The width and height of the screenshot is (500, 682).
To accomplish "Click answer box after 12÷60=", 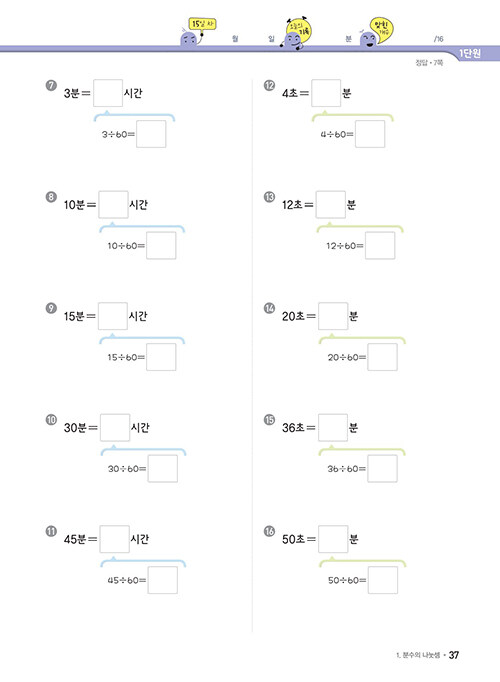I will [380, 245].
